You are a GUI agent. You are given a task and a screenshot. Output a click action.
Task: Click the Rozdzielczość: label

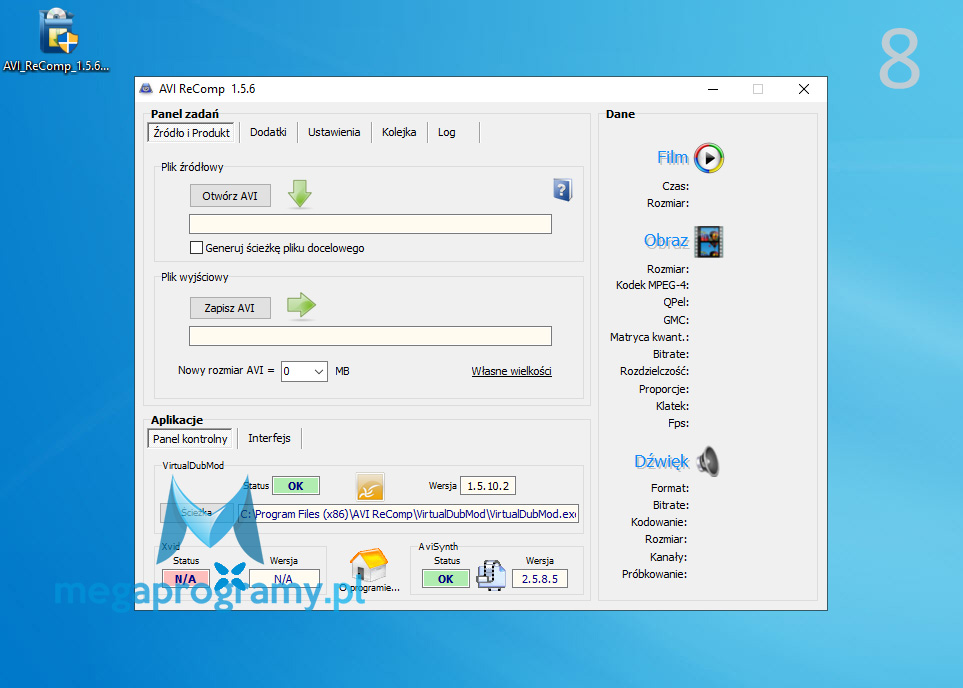[654, 371]
